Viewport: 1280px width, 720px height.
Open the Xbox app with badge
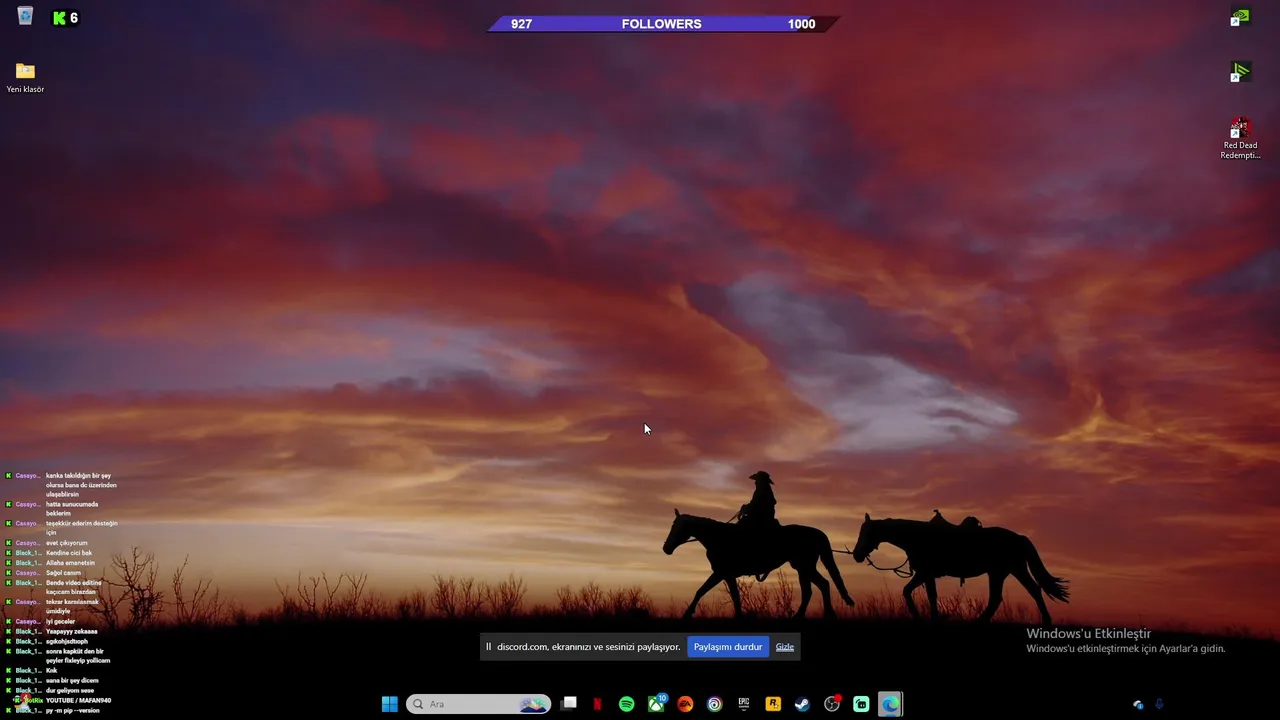click(656, 704)
